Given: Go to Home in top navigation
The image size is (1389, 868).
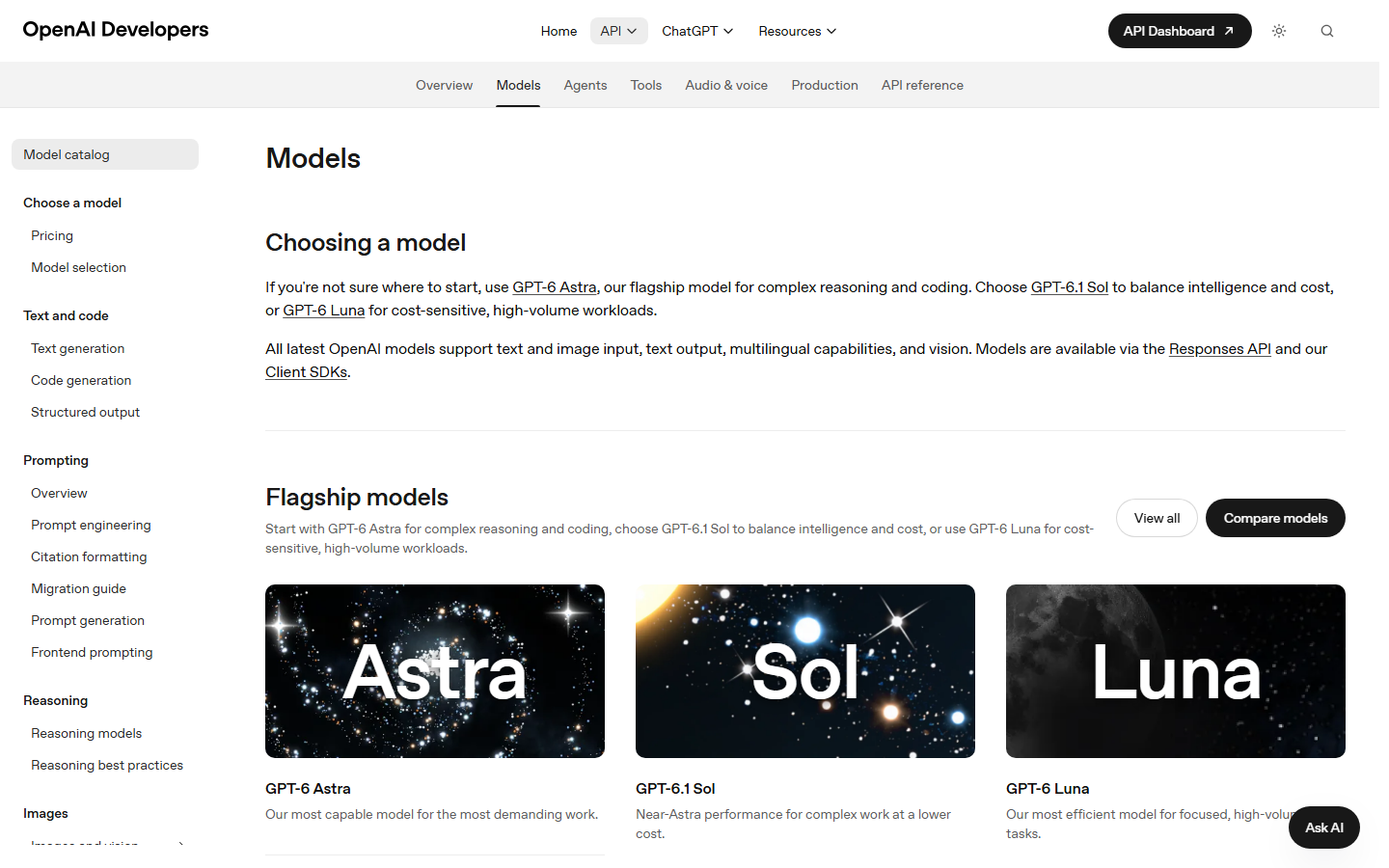Looking at the screenshot, I should click(558, 31).
